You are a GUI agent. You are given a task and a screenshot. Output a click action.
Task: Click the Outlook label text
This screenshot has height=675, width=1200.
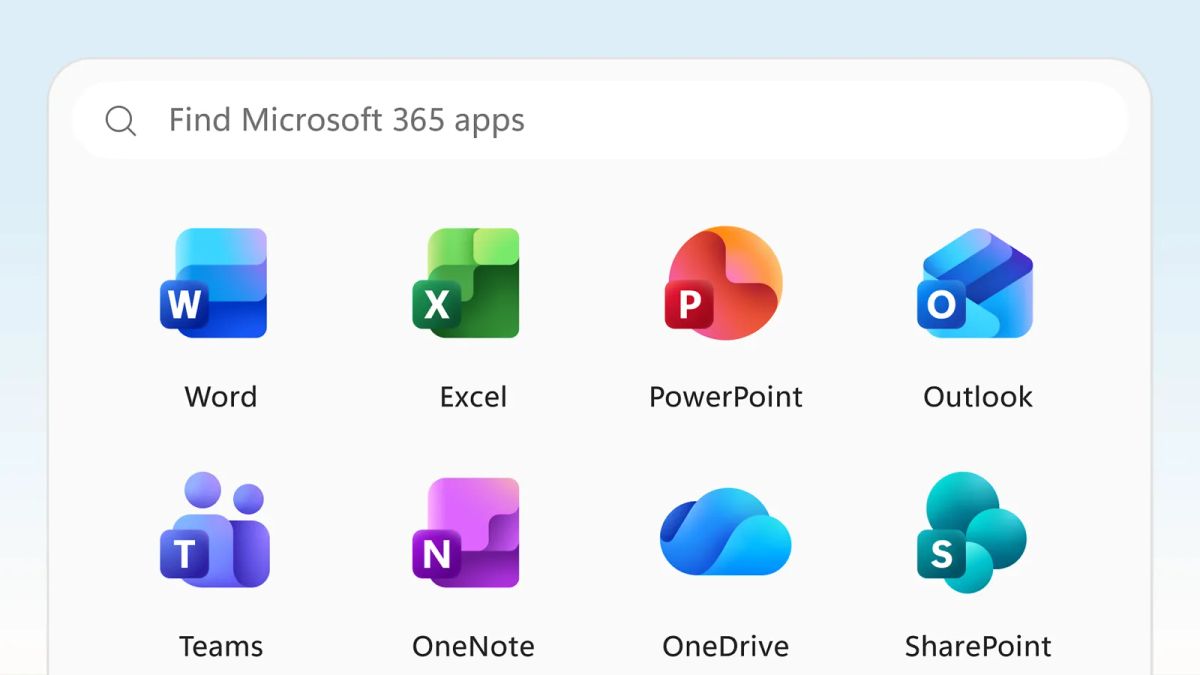coord(978,397)
